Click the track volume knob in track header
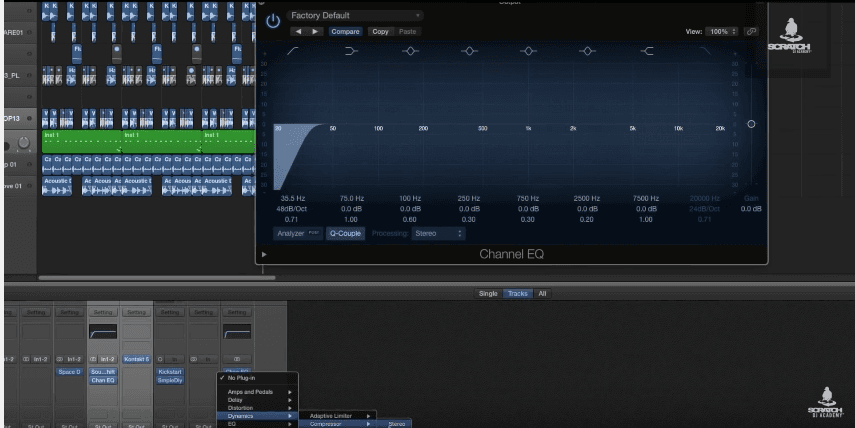Screen dimensions: 855x428 coord(23,143)
